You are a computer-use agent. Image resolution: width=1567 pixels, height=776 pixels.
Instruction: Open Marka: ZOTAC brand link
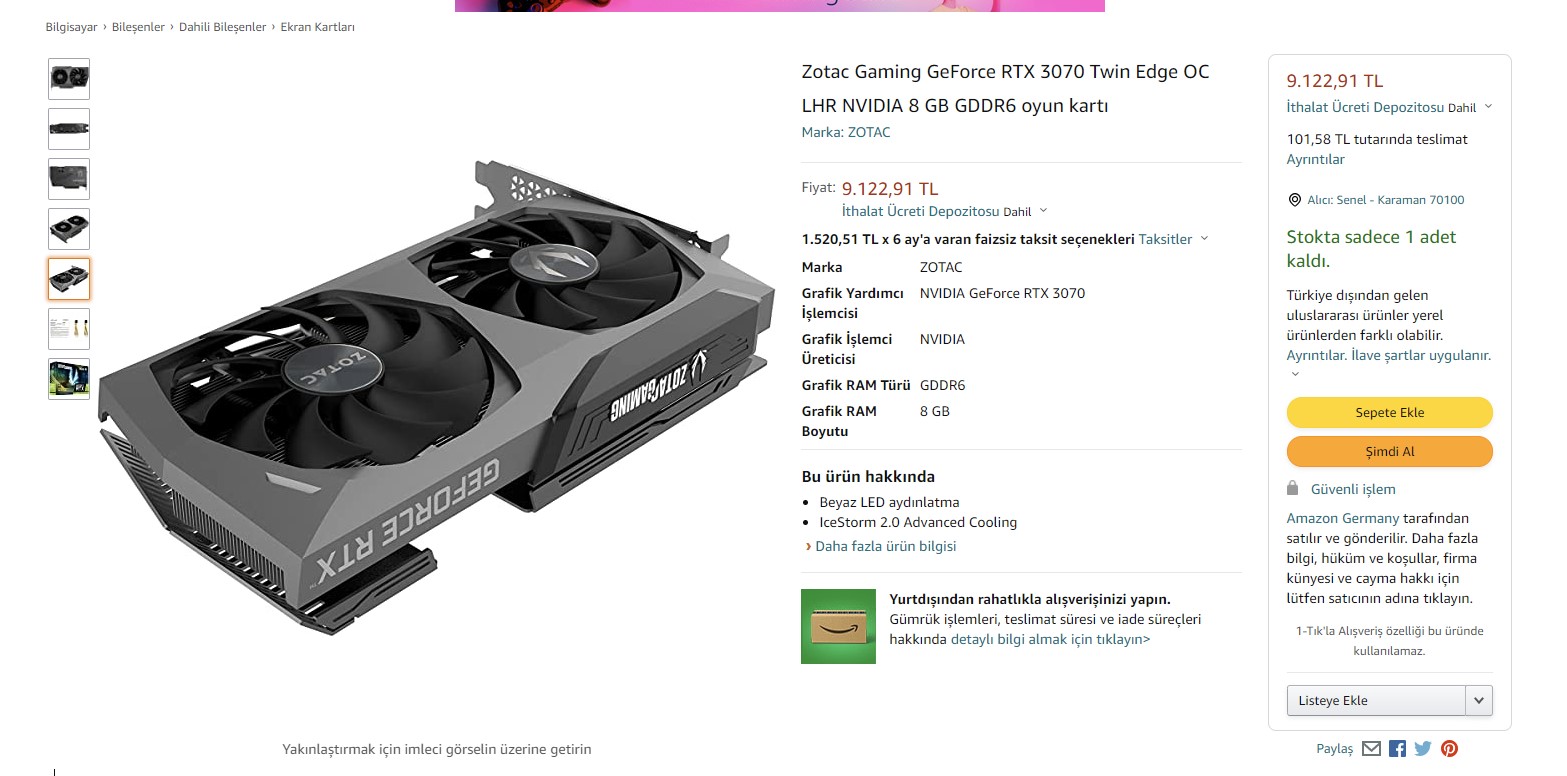[x=846, y=132]
